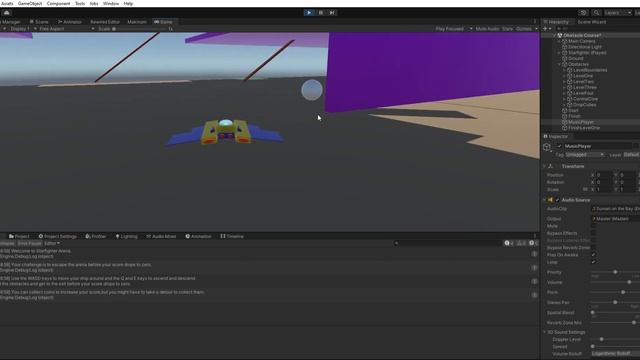Select FinishLevelOne in Hierarchy
This screenshot has width=640, height=360.
pos(584,128)
